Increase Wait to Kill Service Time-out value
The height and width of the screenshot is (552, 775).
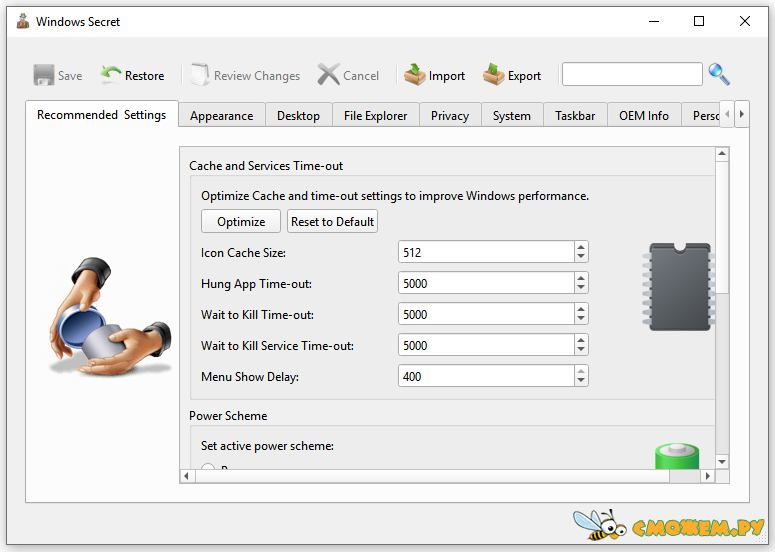581,340
